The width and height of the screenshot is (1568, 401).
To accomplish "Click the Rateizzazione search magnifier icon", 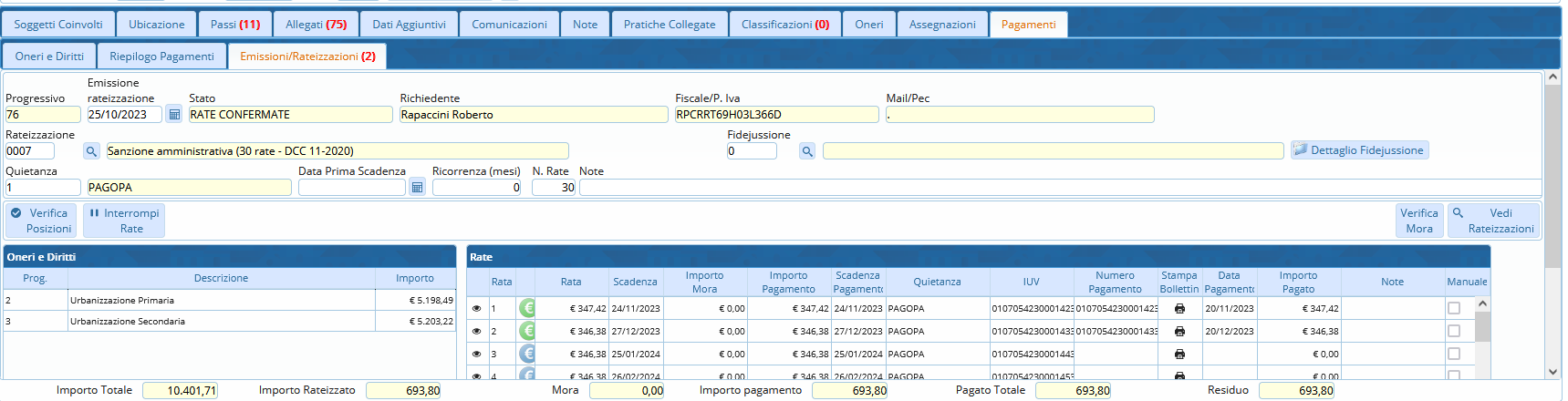I will (91, 151).
